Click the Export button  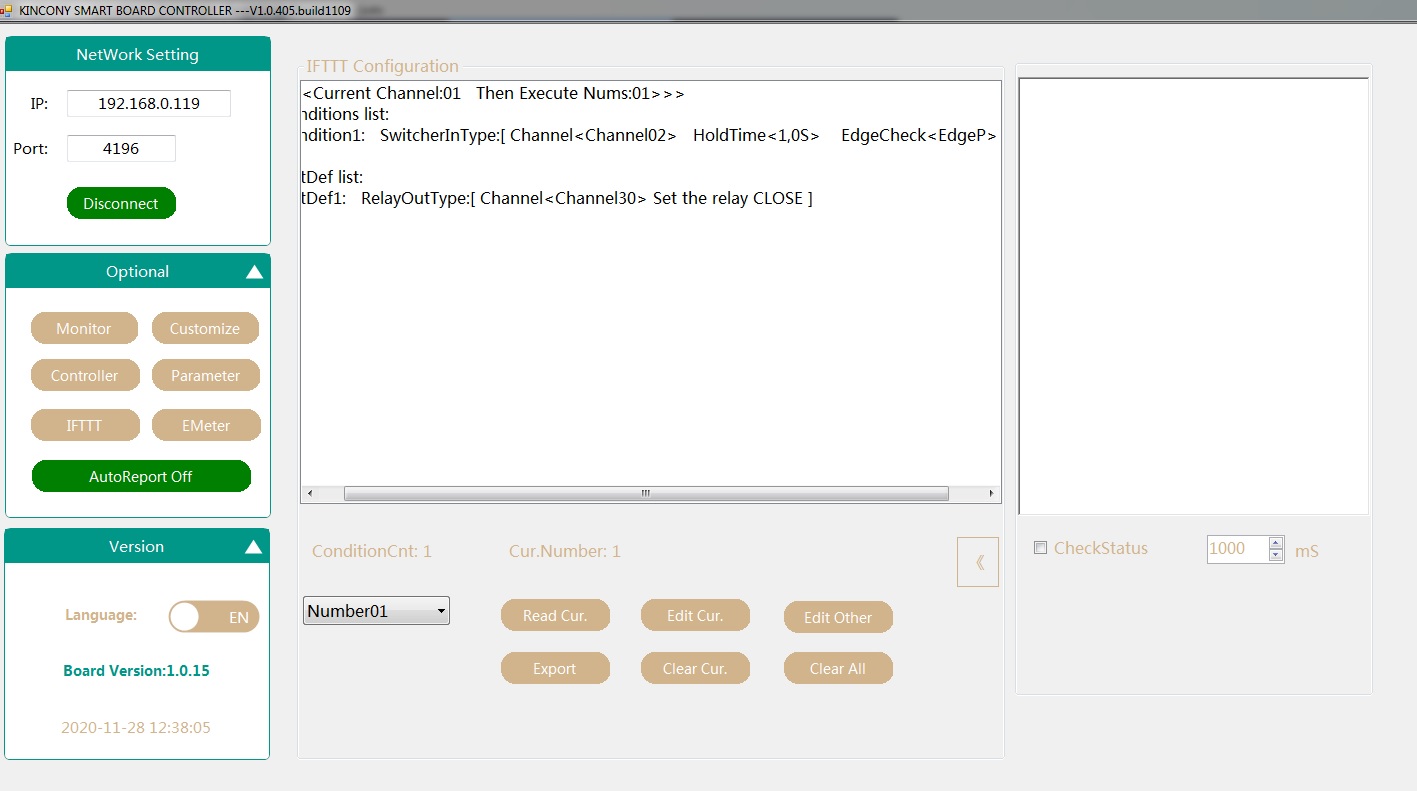coord(555,668)
